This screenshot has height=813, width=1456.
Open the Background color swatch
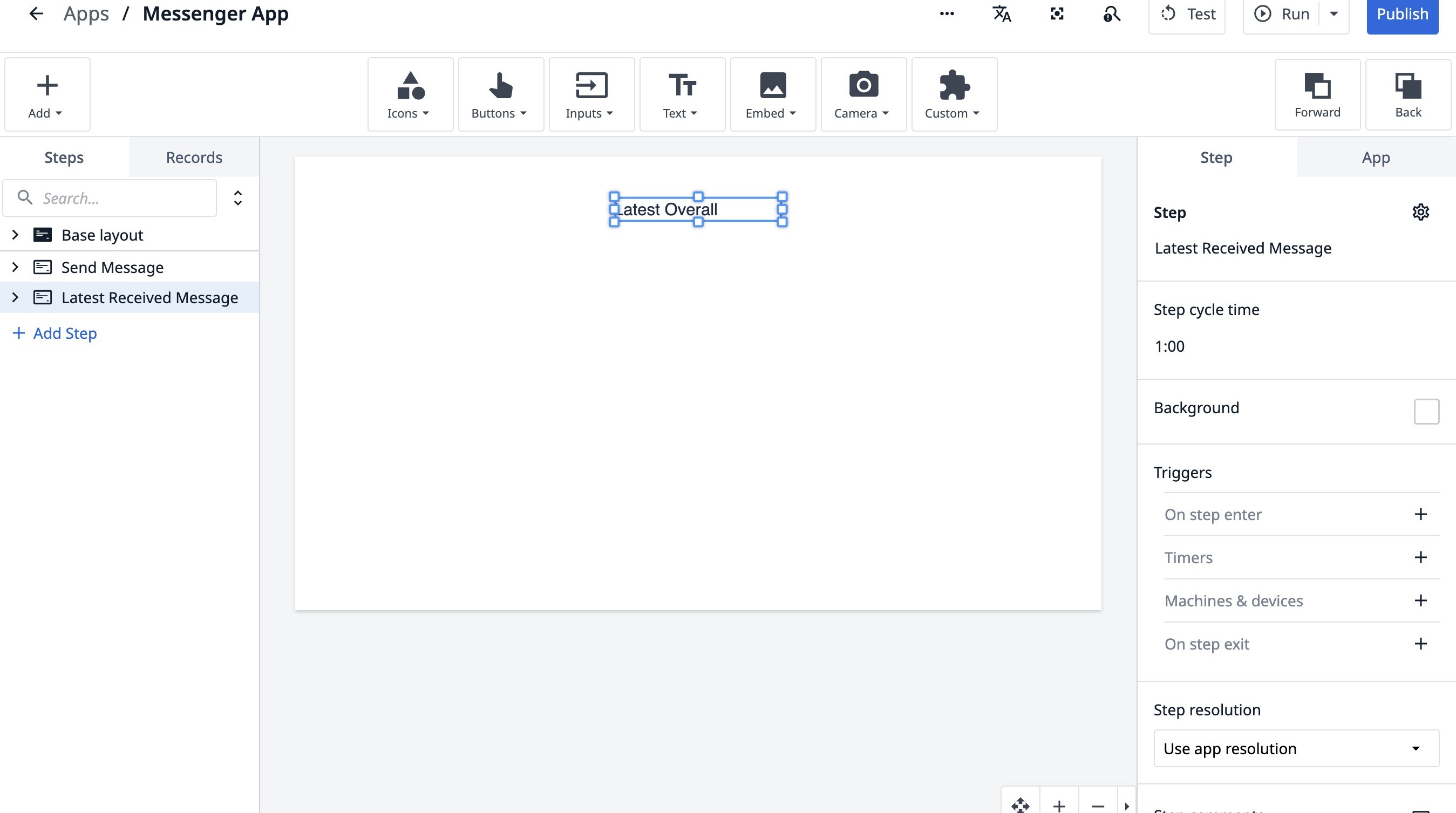point(1426,411)
